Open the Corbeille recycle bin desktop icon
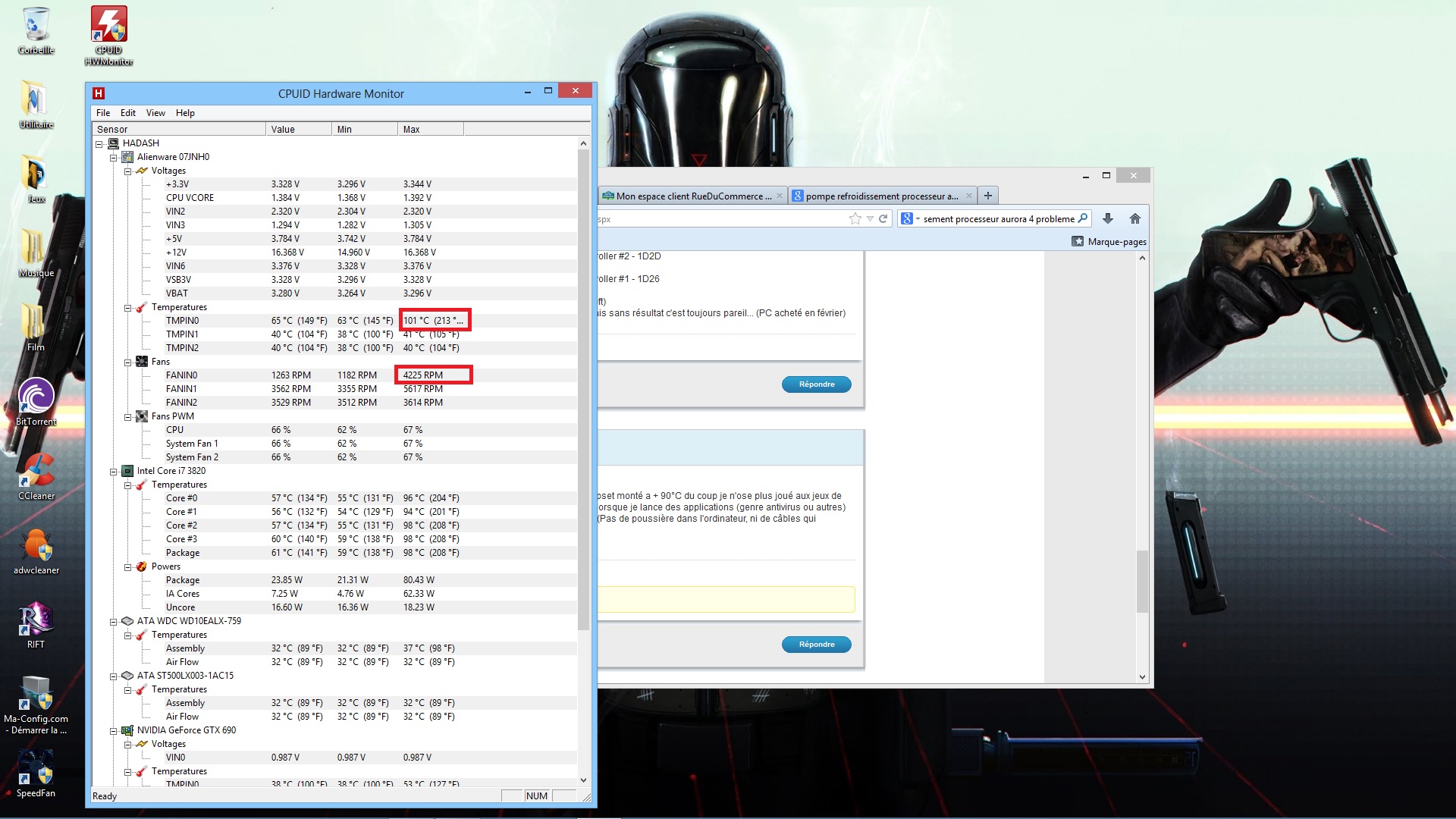The height and width of the screenshot is (819, 1456). 36,30
